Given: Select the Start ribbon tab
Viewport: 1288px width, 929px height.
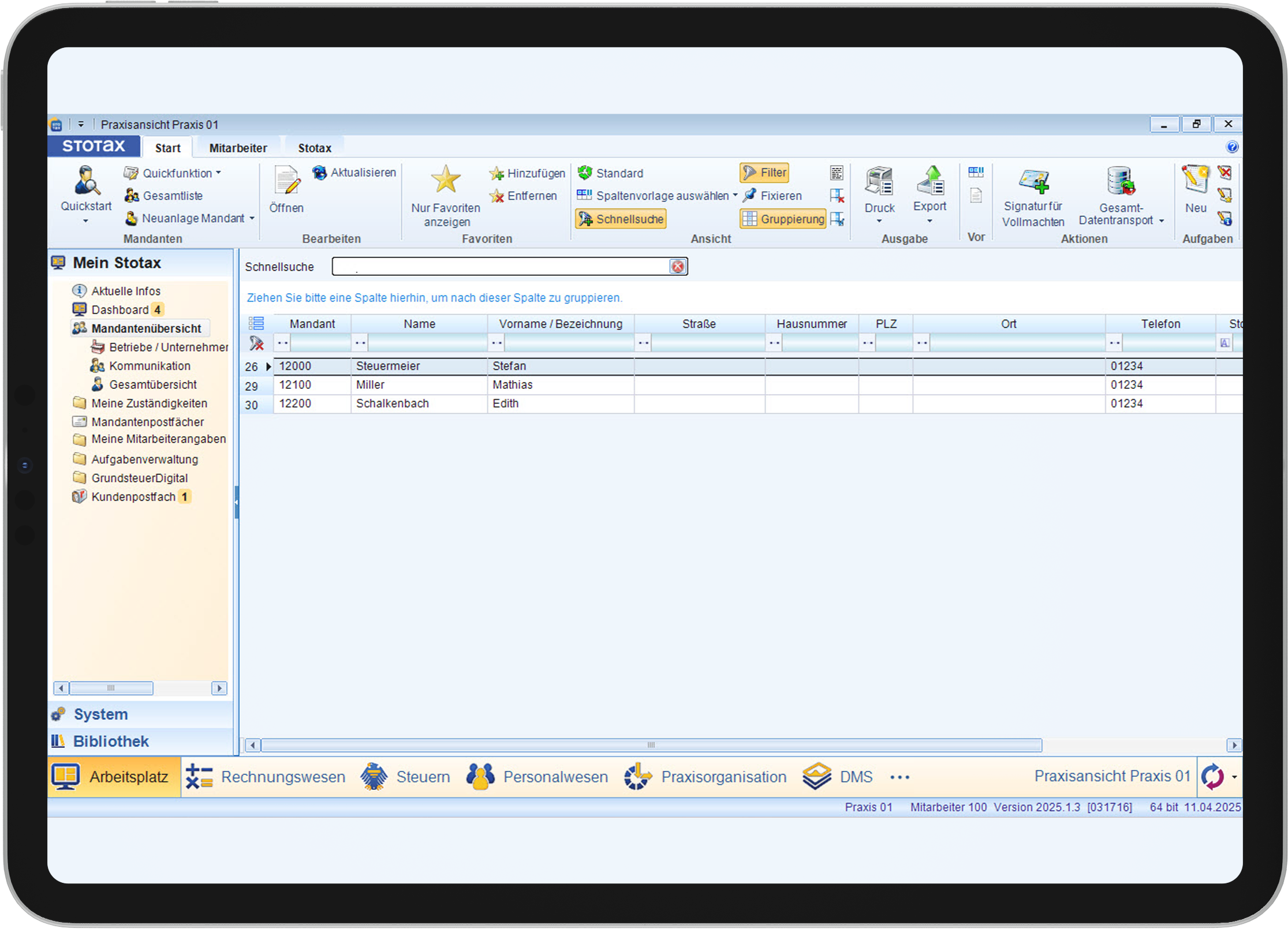Looking at the screenshot, I should pos(167,148).
